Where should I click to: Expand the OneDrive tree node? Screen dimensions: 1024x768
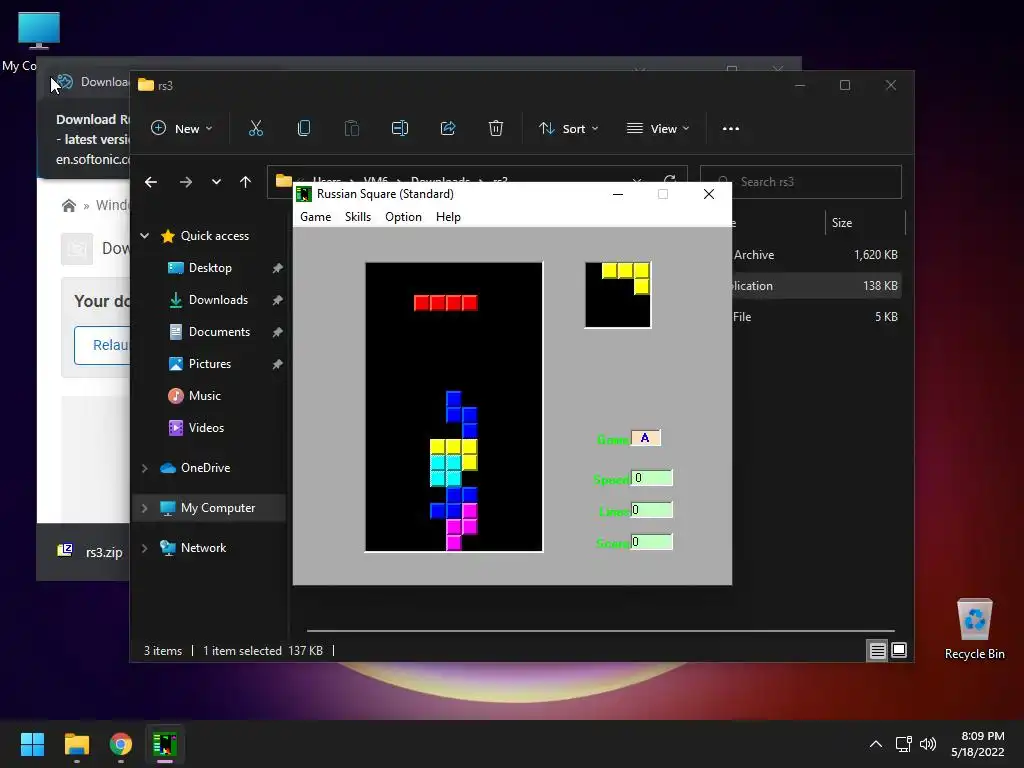tap(145, 468)
